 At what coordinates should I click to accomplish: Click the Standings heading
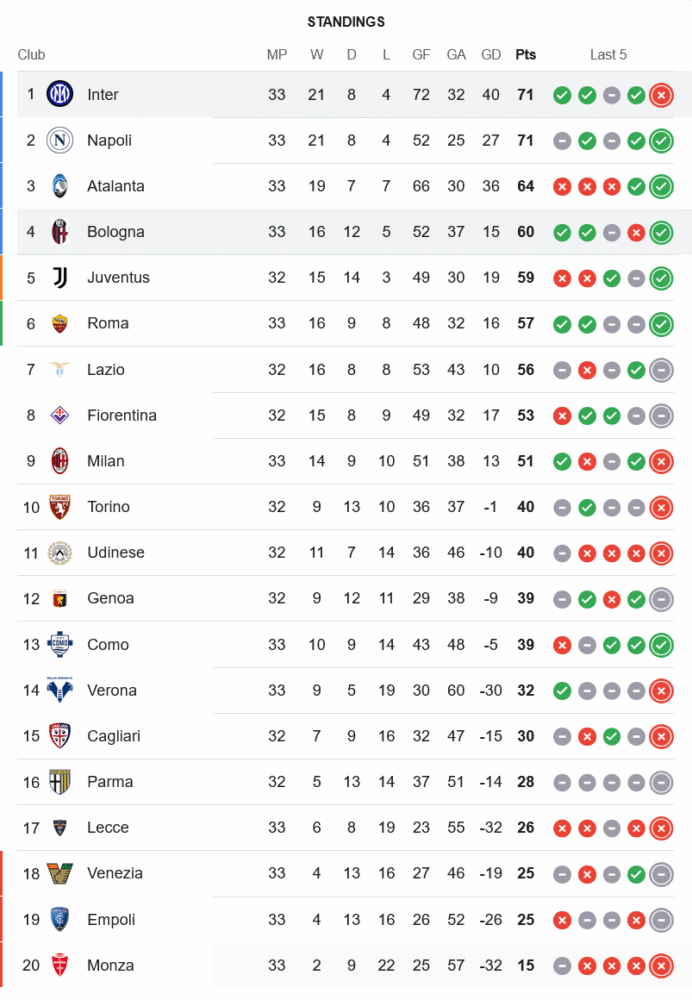coord(346,22)
